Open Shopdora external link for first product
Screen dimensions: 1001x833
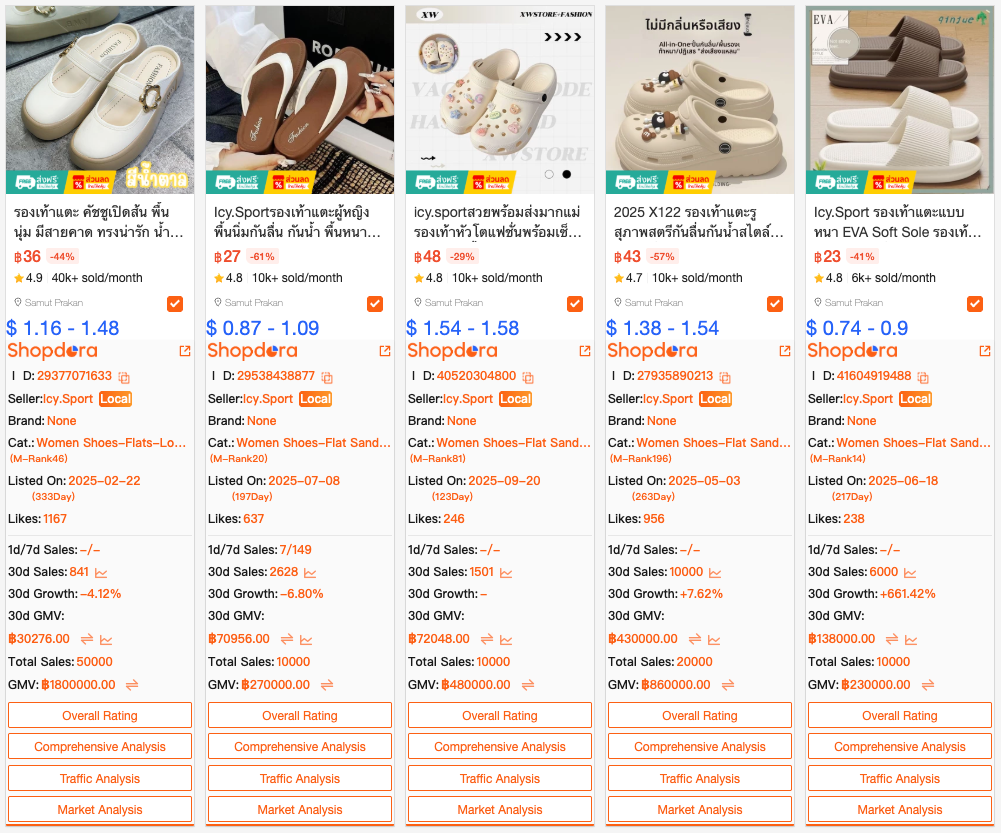click(185, 351)
